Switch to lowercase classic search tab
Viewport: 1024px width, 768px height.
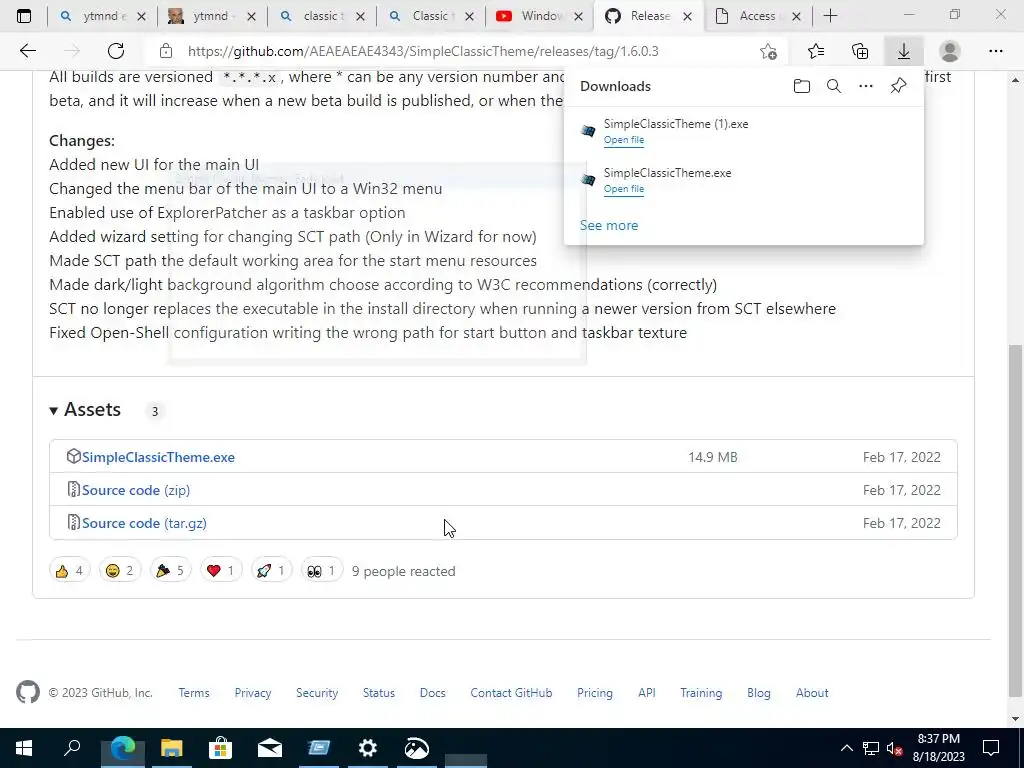[321, 16]
